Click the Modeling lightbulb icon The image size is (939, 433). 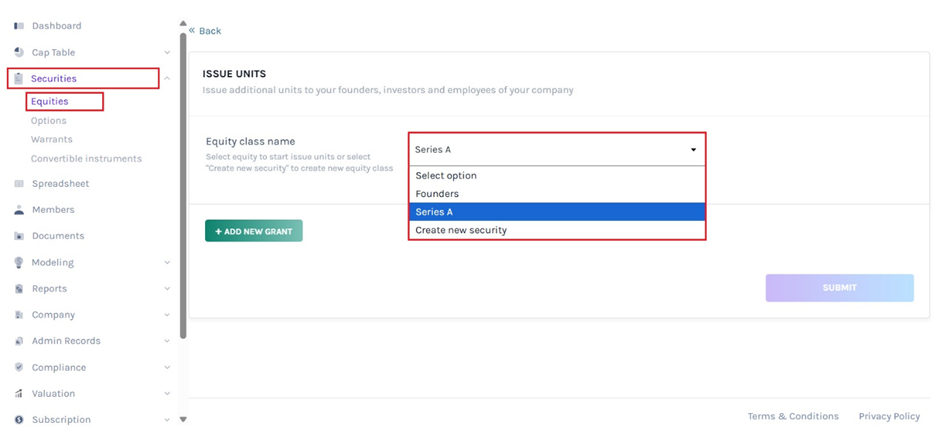19,262
